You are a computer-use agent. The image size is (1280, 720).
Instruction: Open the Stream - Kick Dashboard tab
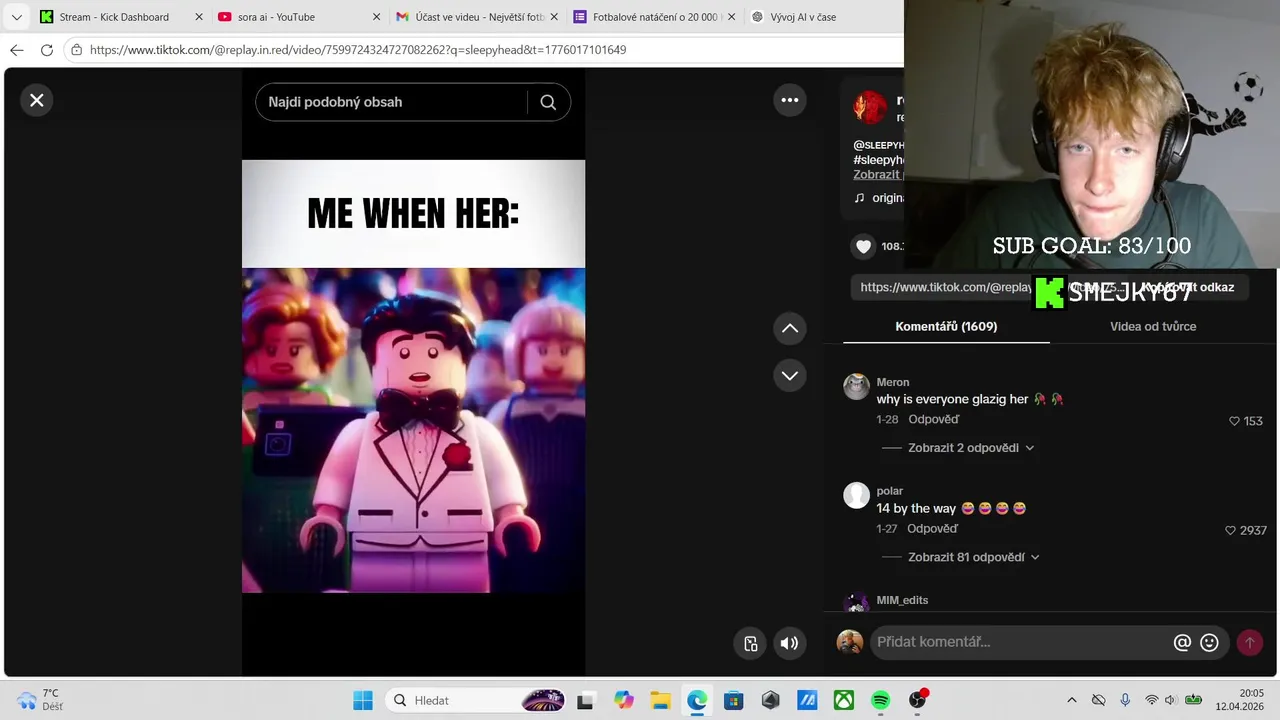[114, 17]
